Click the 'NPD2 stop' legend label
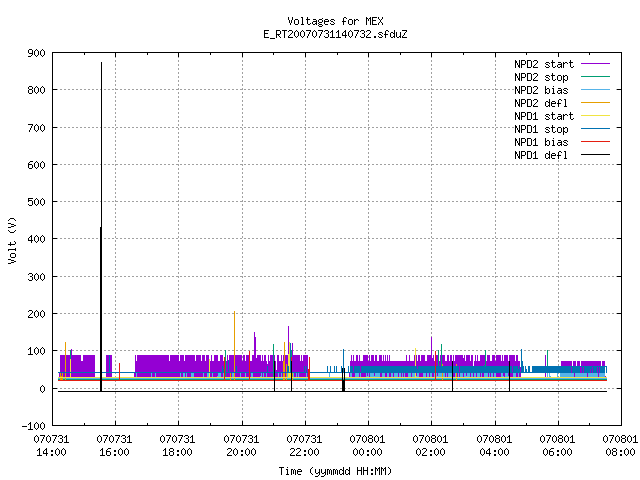This screenshot has width=640, height=480. [x=541, y=77]
